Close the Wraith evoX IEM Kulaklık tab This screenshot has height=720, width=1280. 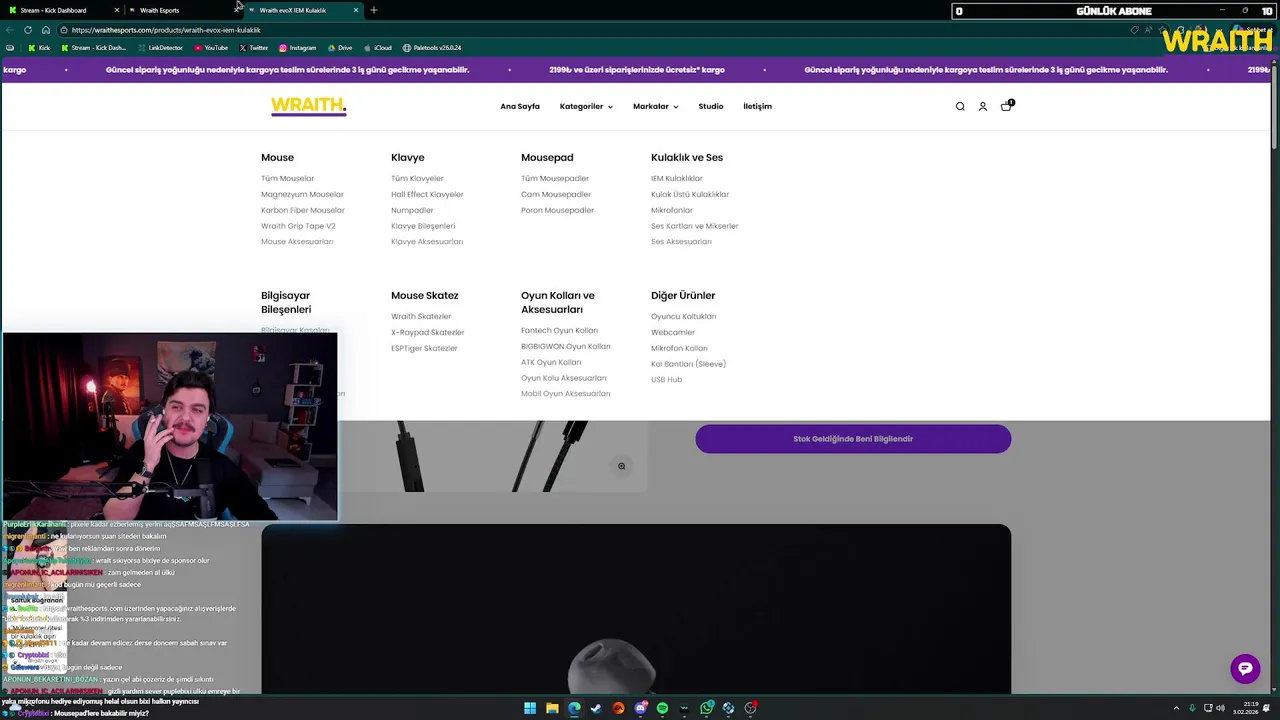coord(356,10)
